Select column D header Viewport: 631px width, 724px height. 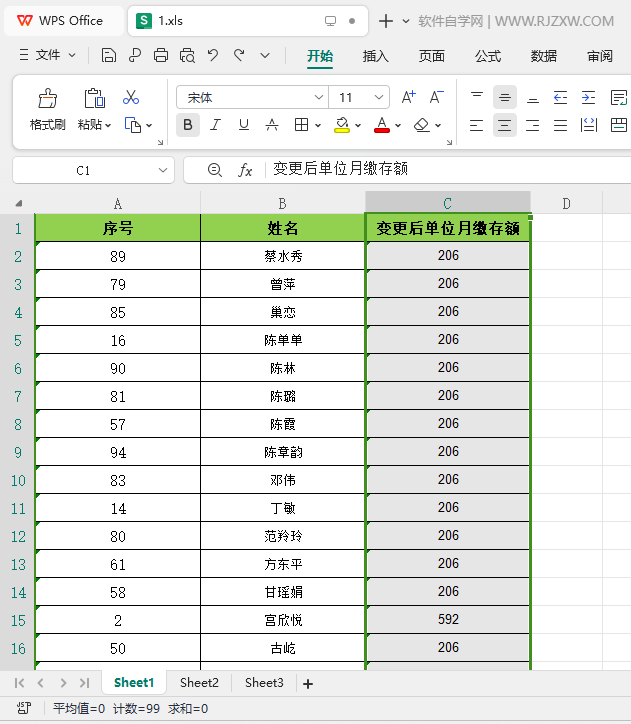coord(566,203)
